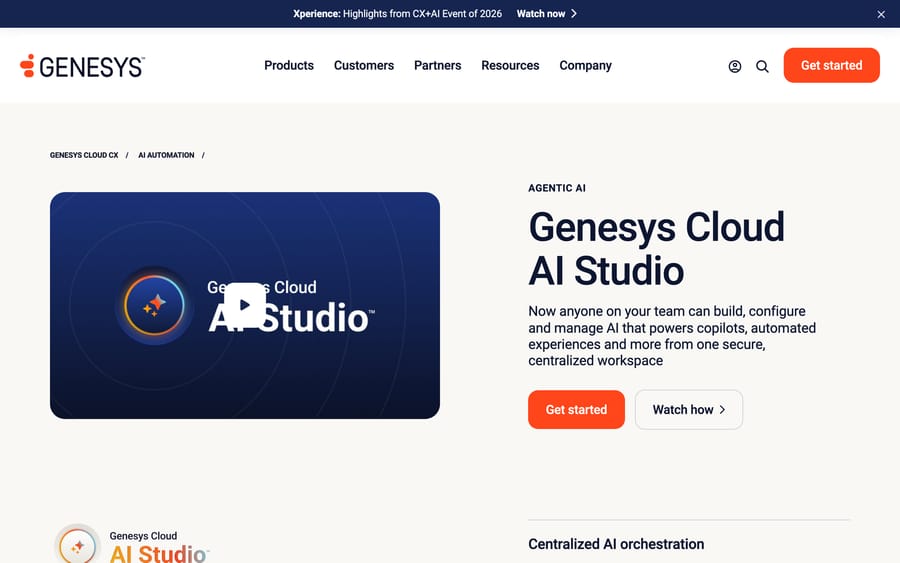This screenshot has height=563, width=900.
Task: Click the Genesys Cloud AI Studio heading
Action: tap(656, 249)
